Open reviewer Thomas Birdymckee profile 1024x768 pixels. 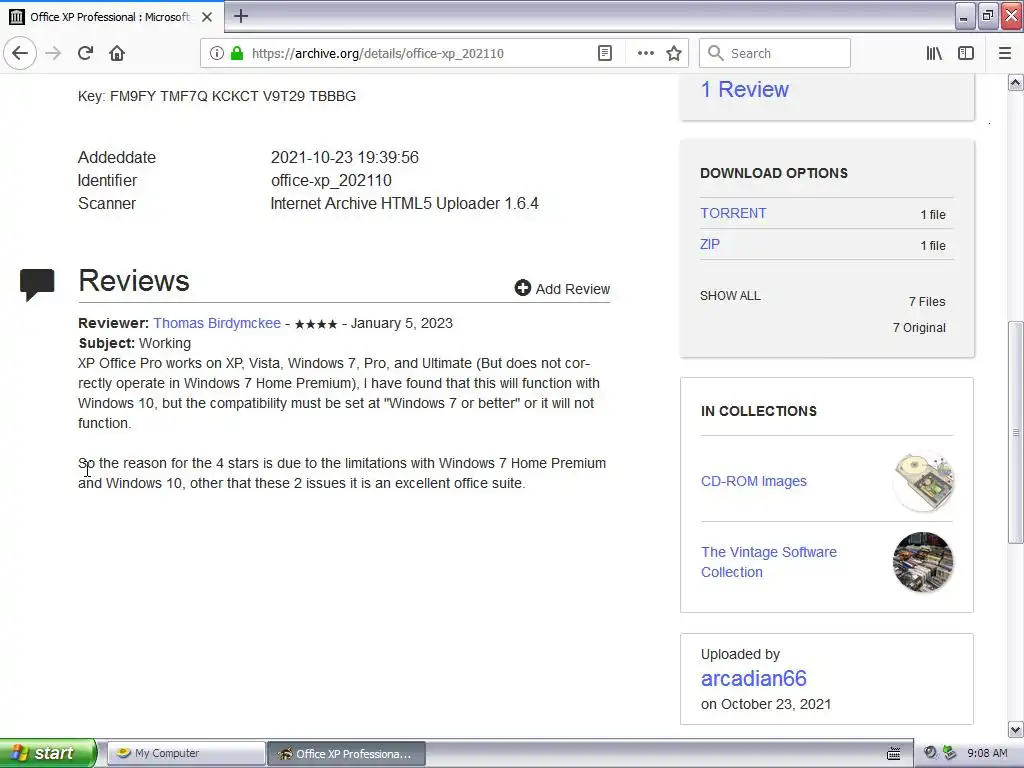(x=217, y=323)
